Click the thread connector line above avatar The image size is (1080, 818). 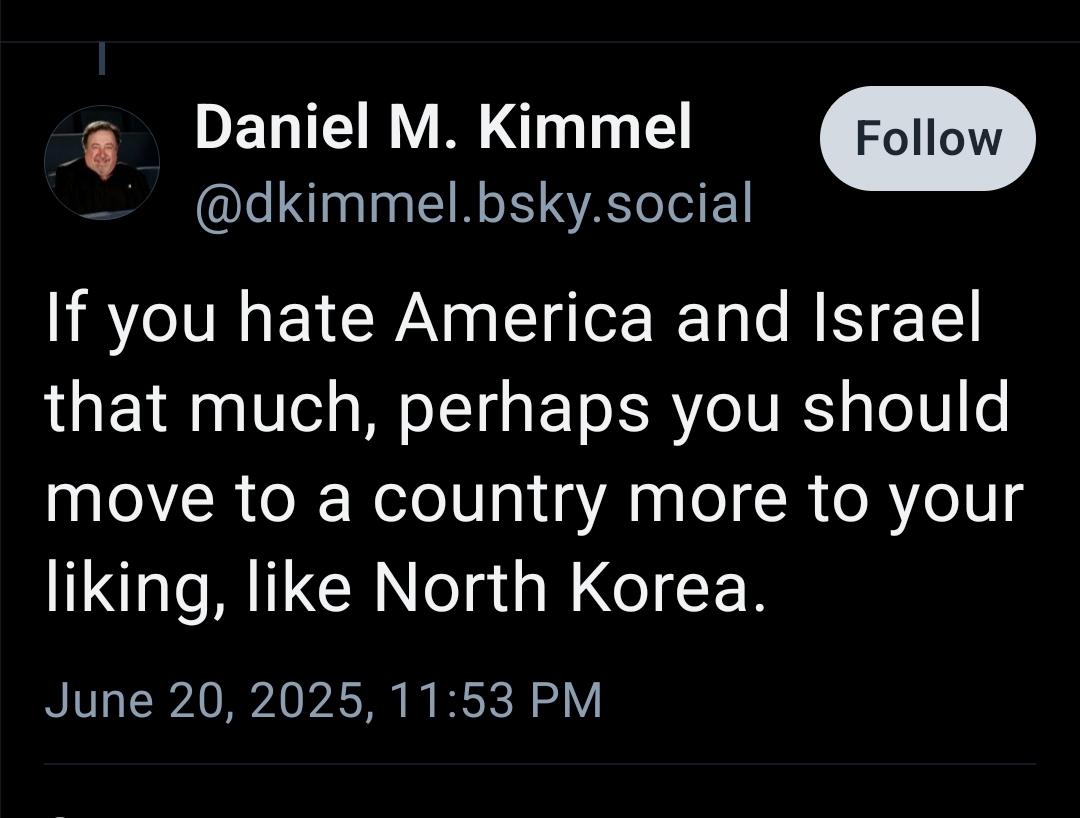pyautogui.click(x=102, y=58)
